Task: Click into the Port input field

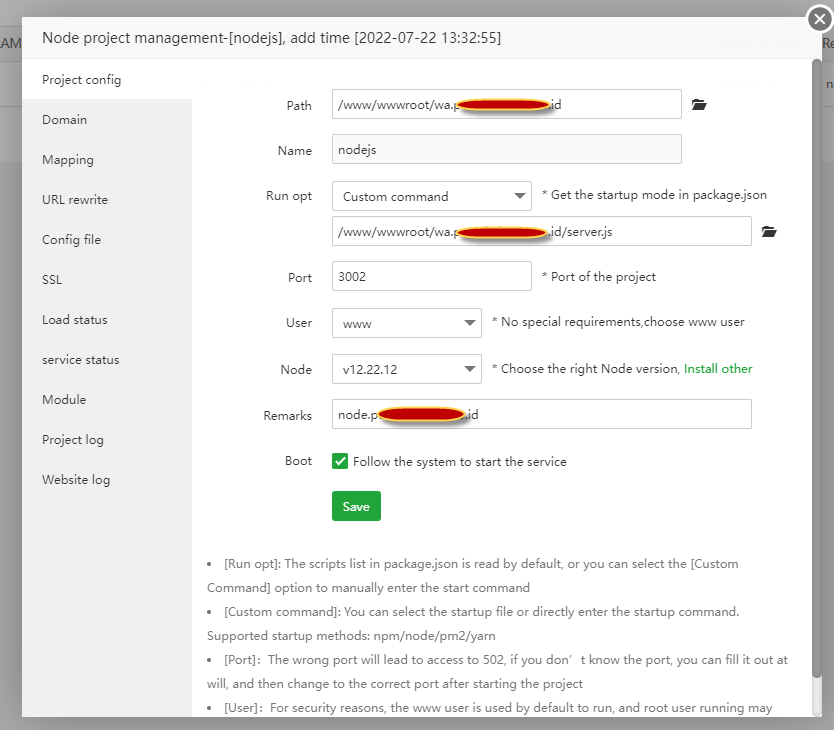Action: click(431, 277)
